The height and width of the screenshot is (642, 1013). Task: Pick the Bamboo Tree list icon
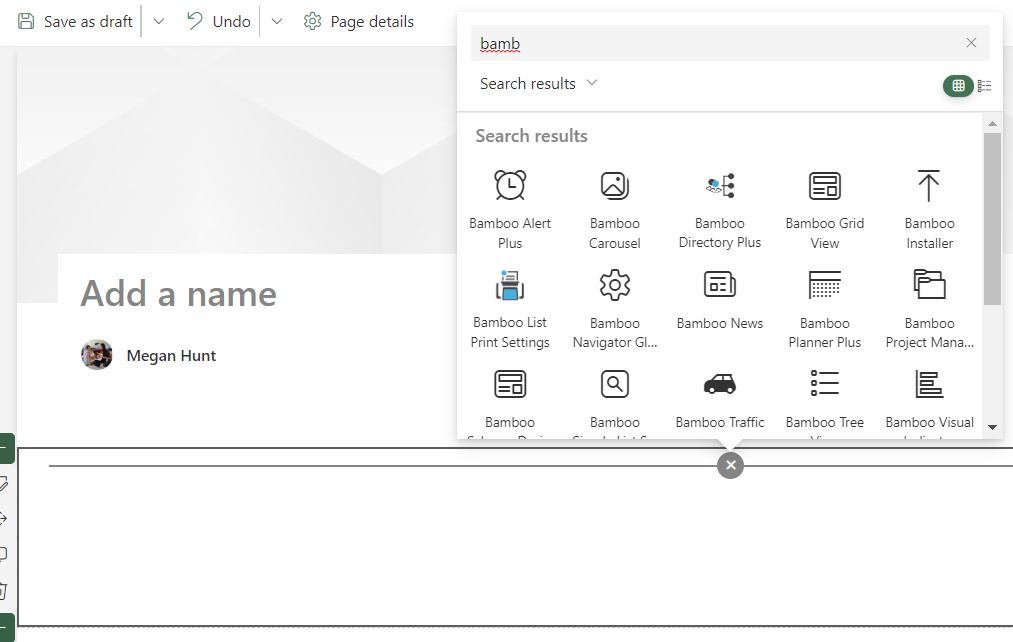pyautogui.click(x=824, y=384)
